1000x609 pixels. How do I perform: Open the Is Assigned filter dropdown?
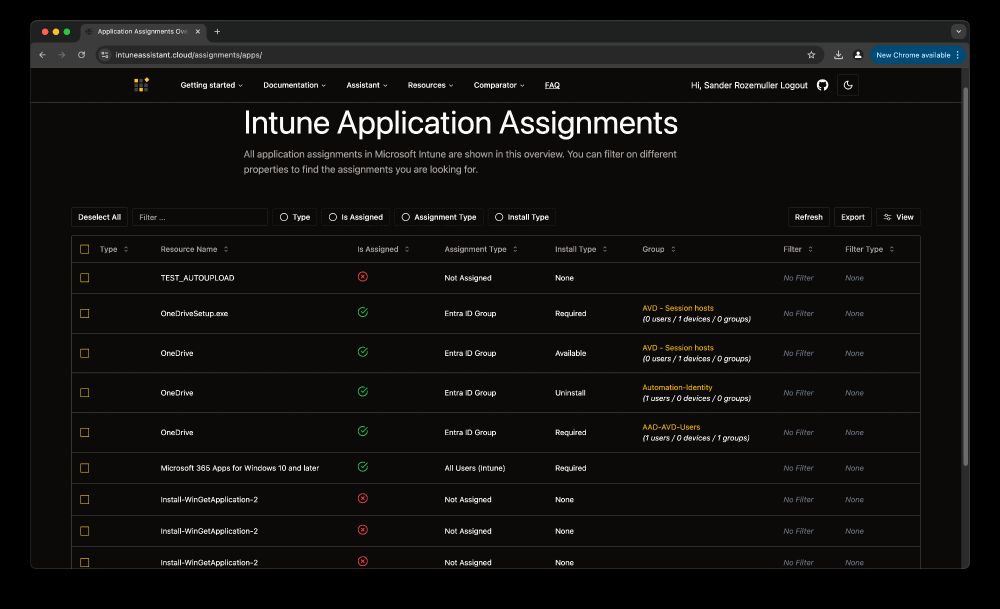[x=356, y=217]
